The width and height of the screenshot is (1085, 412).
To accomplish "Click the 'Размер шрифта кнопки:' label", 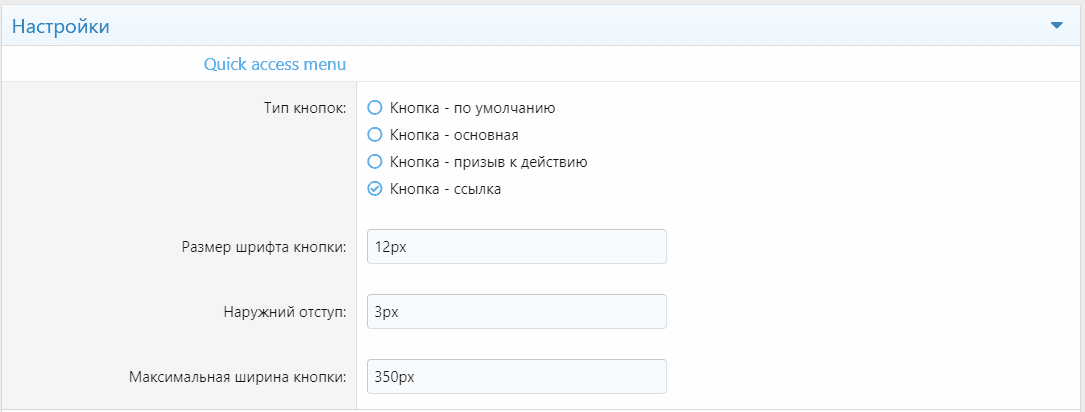I will 264,247.
